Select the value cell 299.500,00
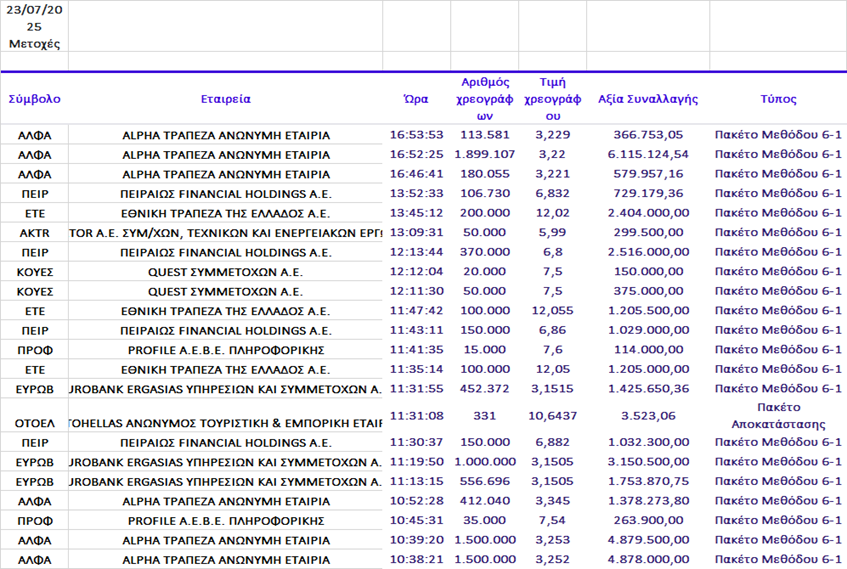 tap(648, 232)
